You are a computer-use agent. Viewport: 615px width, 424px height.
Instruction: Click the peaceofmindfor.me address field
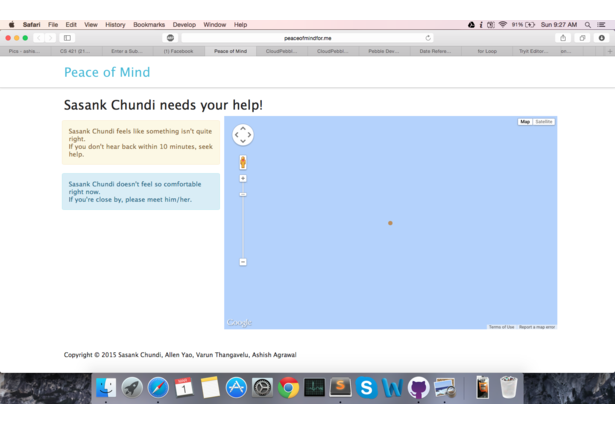308,38
